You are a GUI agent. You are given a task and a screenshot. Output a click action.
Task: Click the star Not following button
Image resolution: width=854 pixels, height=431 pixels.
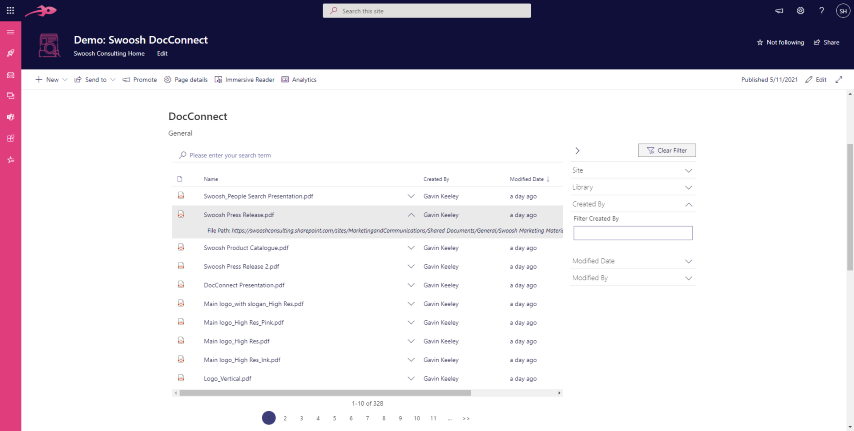780,43
